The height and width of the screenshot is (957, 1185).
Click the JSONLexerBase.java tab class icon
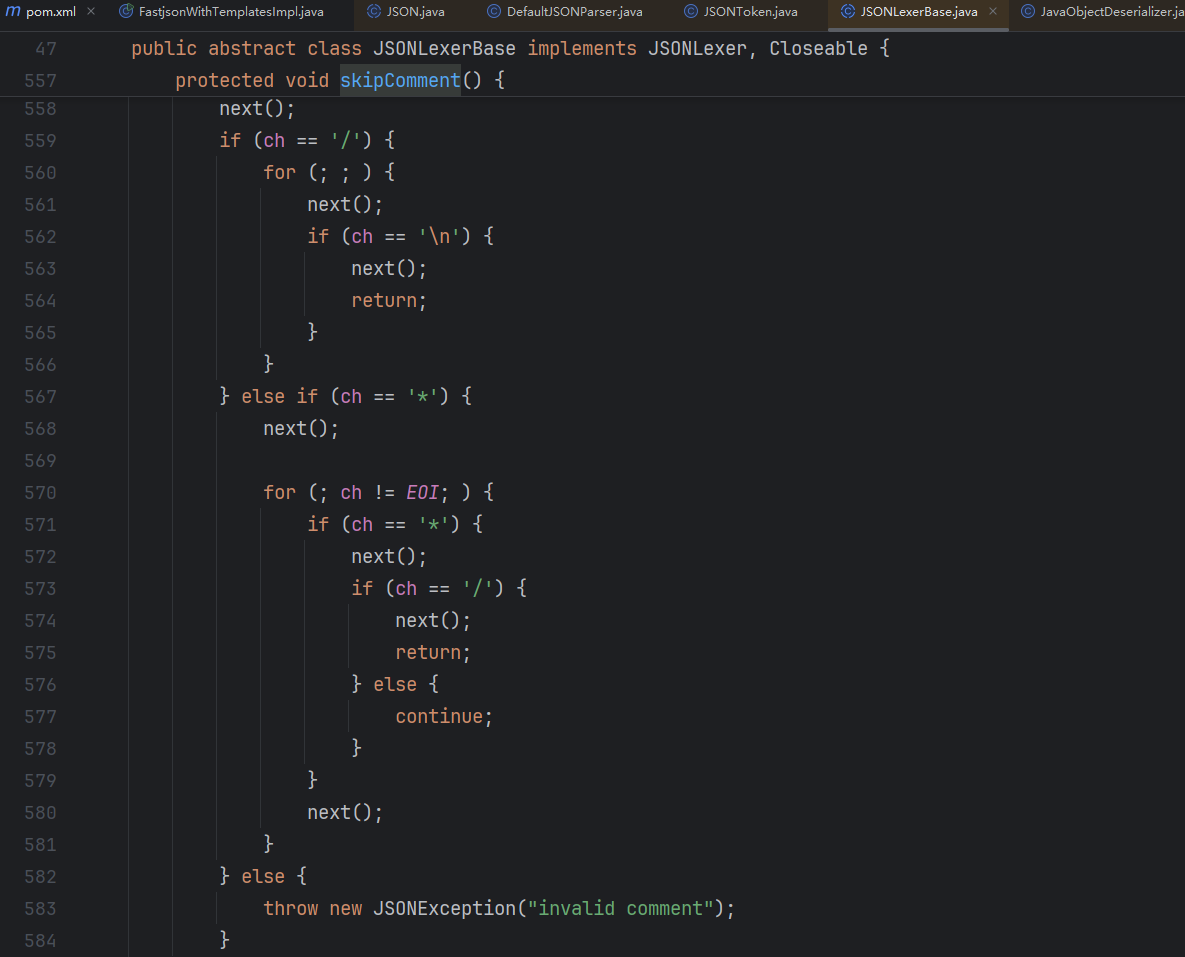point(847,12)
